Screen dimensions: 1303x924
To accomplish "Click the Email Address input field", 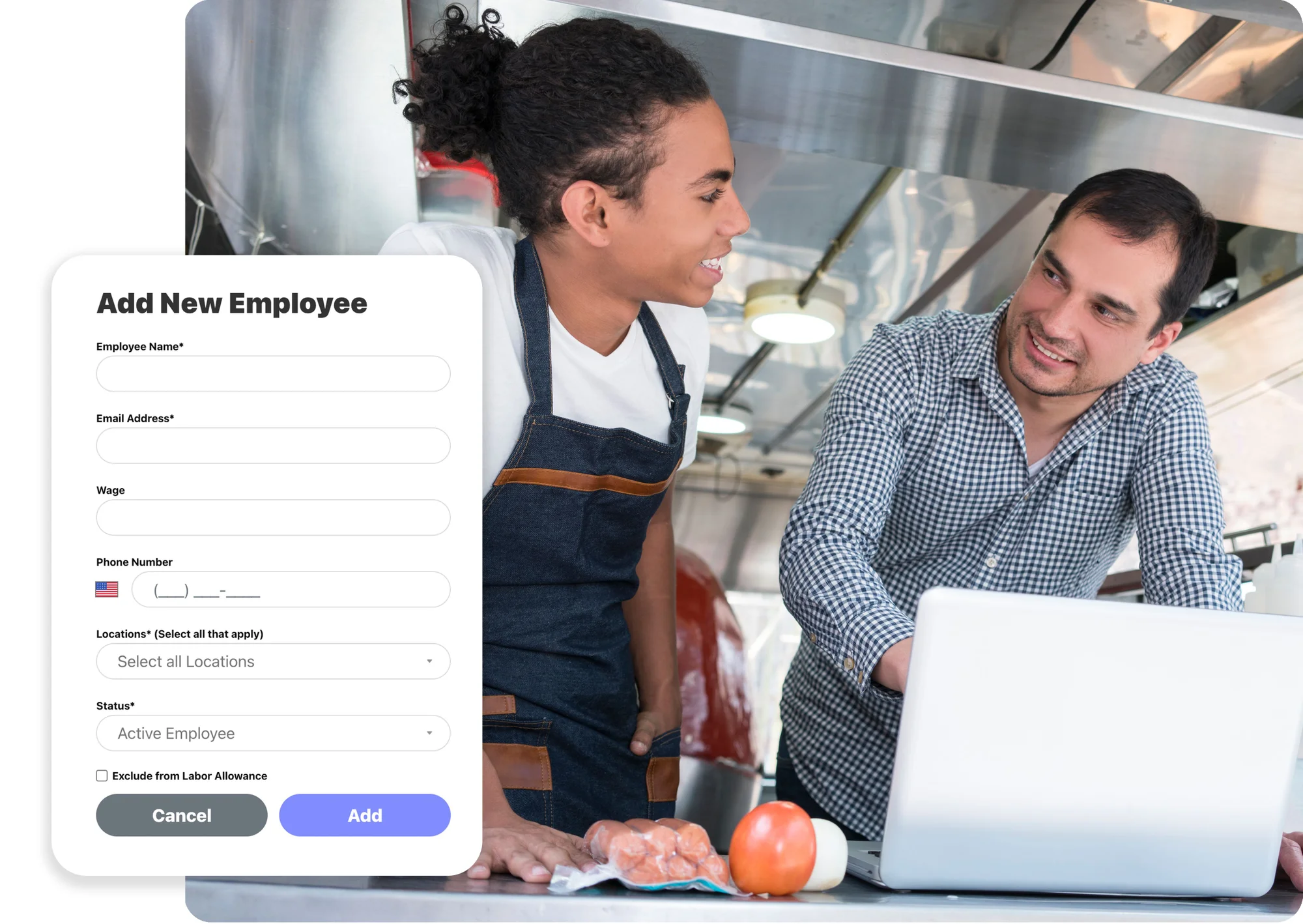I will pyautogui.click(x=273, y=445).
